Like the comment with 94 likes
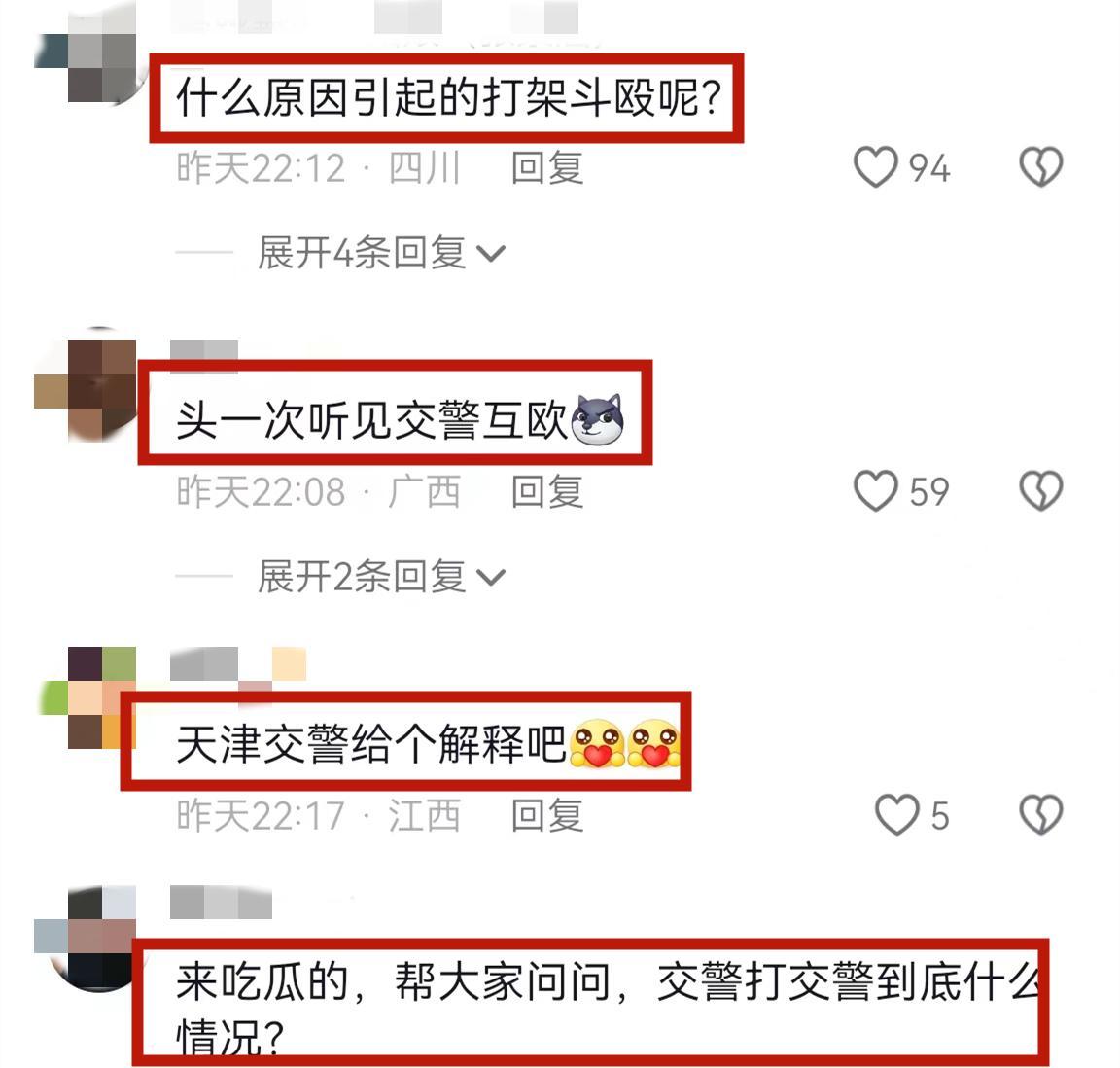This screenshot has height=1068, width=1120. point(876,167)
